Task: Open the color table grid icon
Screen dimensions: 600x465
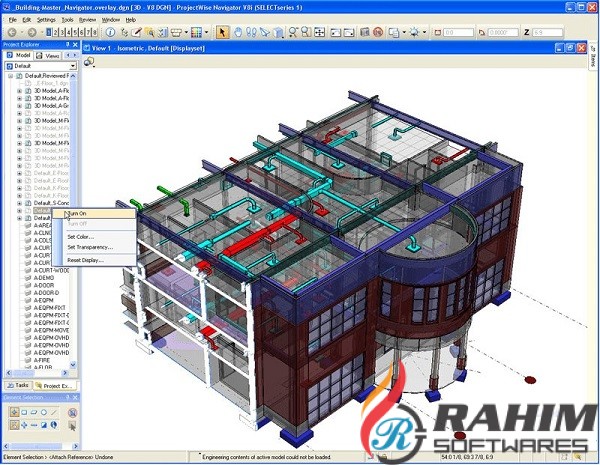Action: [196, 33]
